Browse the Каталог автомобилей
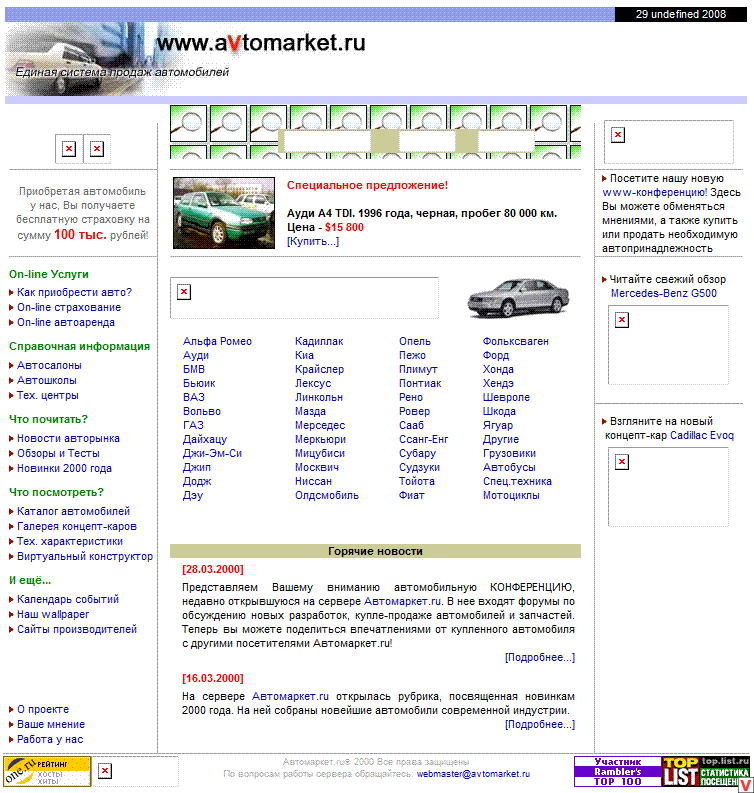Viewport: 754px width, 793px height. point(73,511)
